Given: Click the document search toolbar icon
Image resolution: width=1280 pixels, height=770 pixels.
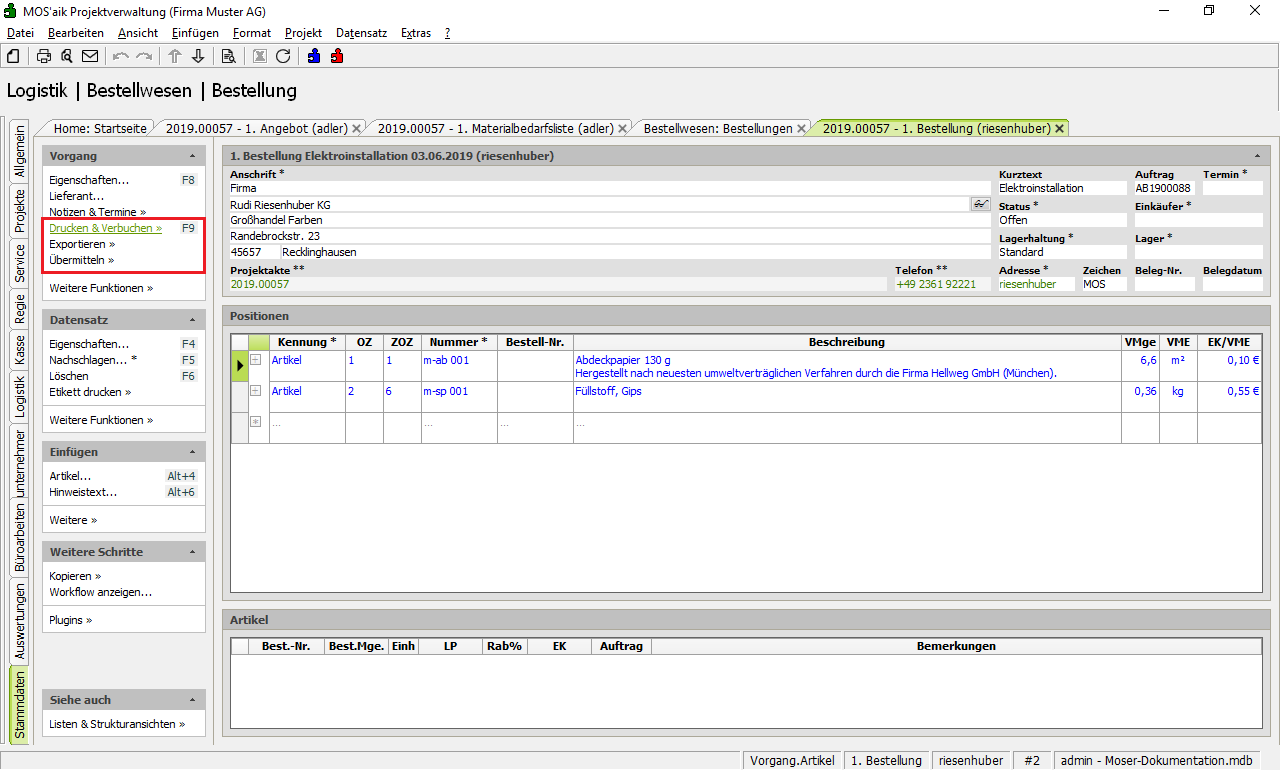Looking at the screenshot, I should (229, 56).
